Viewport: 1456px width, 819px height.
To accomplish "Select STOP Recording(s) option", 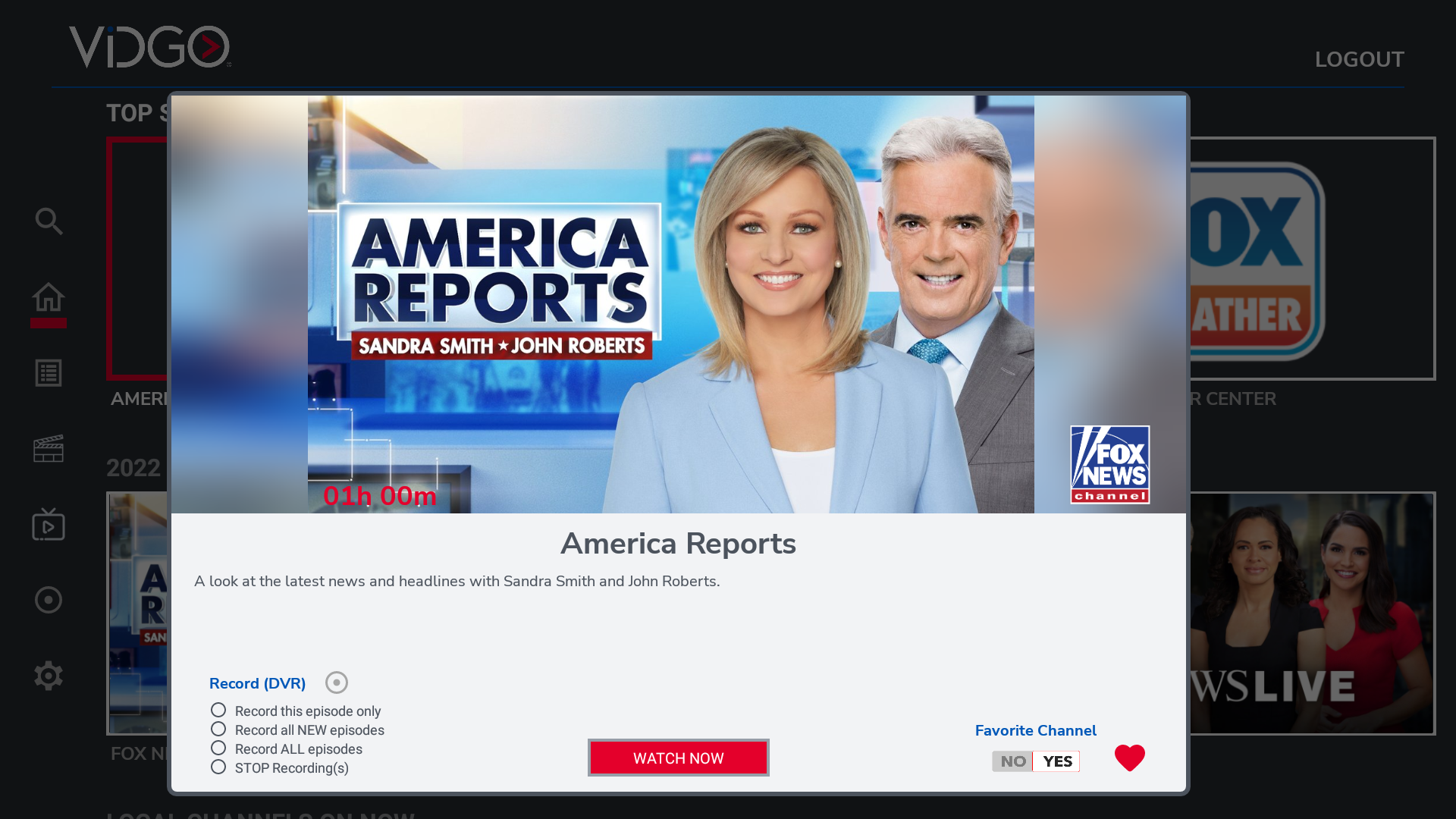I will click(218, 767).
